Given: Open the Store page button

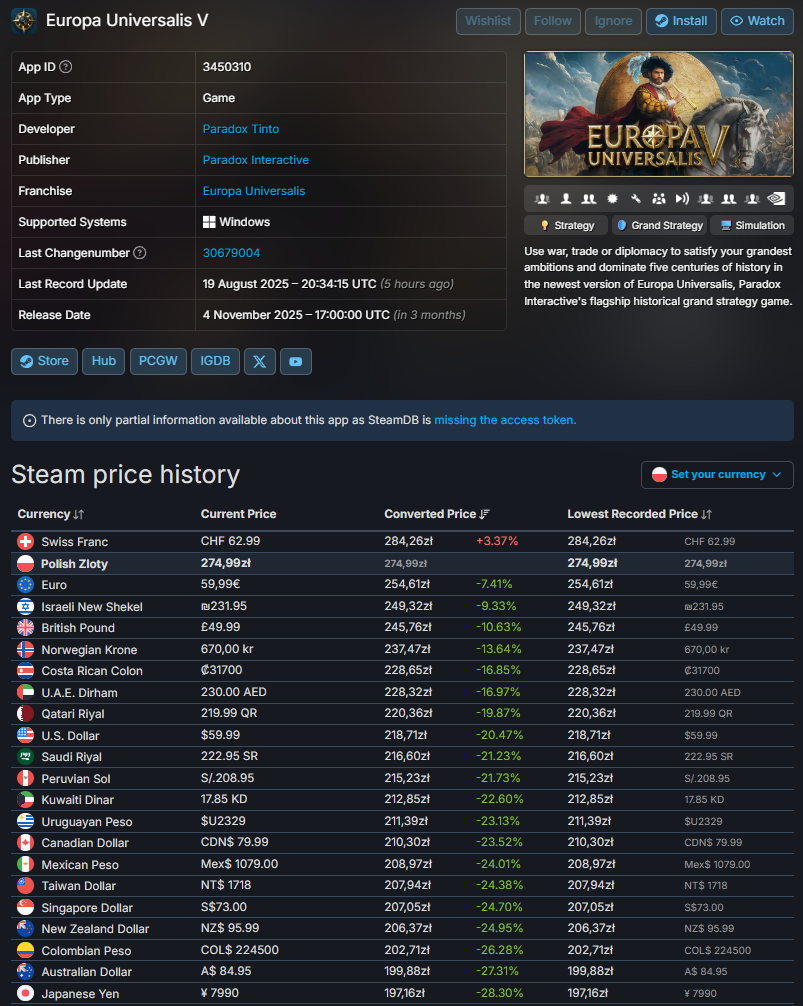Looking at the screenshot, I should 44,361.
